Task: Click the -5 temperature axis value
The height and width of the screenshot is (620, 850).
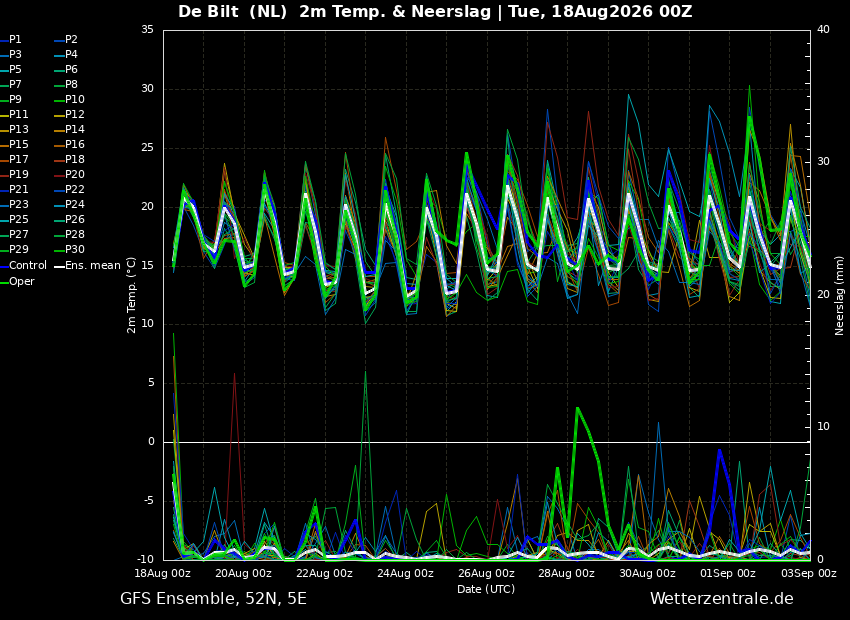Action: tap(149, 501)
